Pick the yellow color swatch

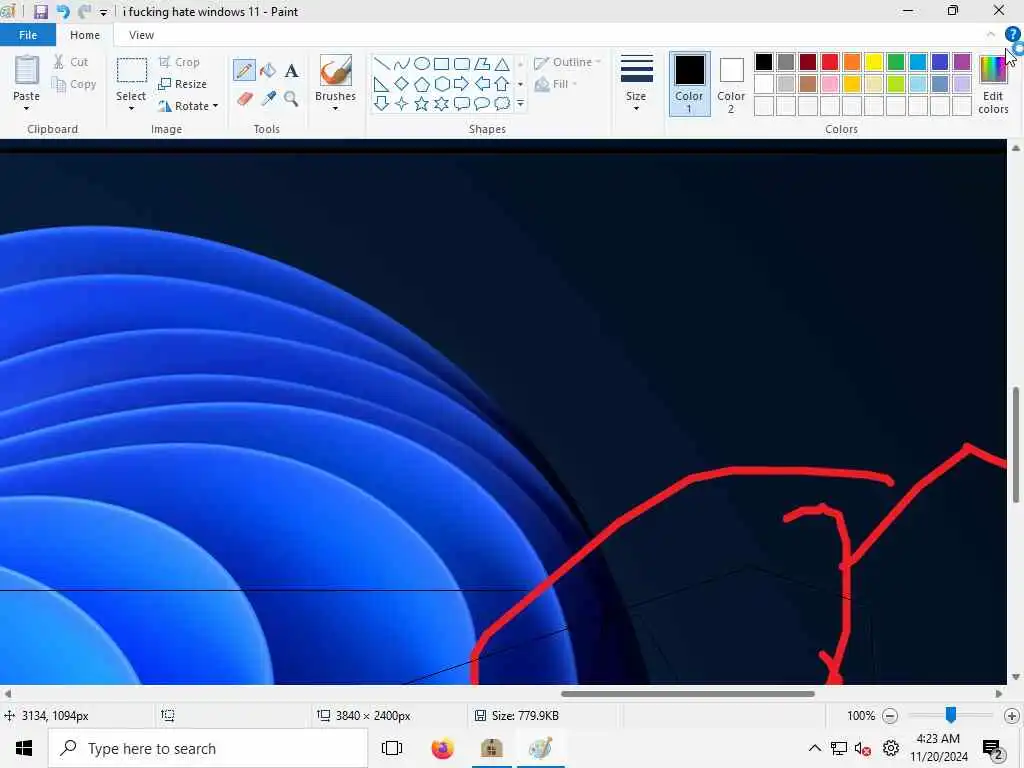874,62
